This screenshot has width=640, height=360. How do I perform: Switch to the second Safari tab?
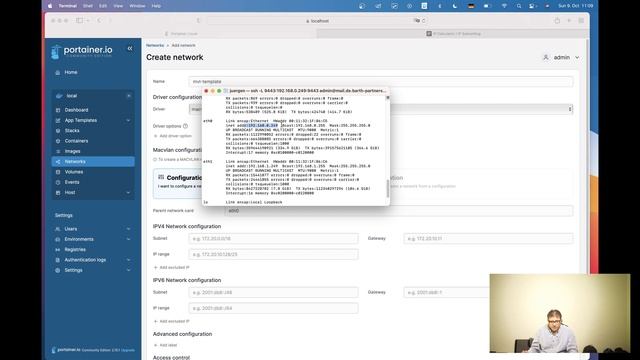click(x=453, y=34)
